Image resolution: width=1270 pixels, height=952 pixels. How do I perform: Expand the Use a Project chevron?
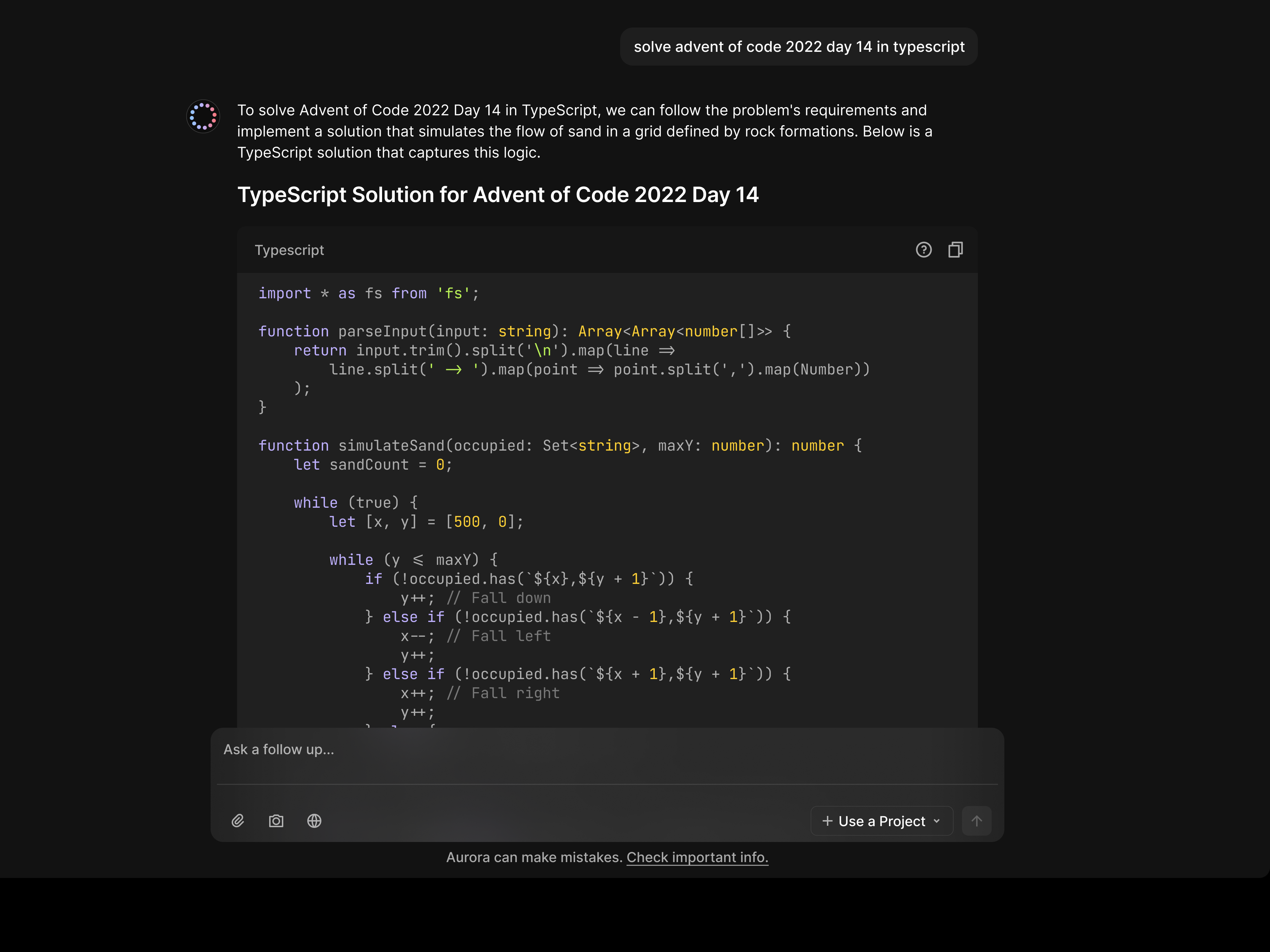pos(937,820)
